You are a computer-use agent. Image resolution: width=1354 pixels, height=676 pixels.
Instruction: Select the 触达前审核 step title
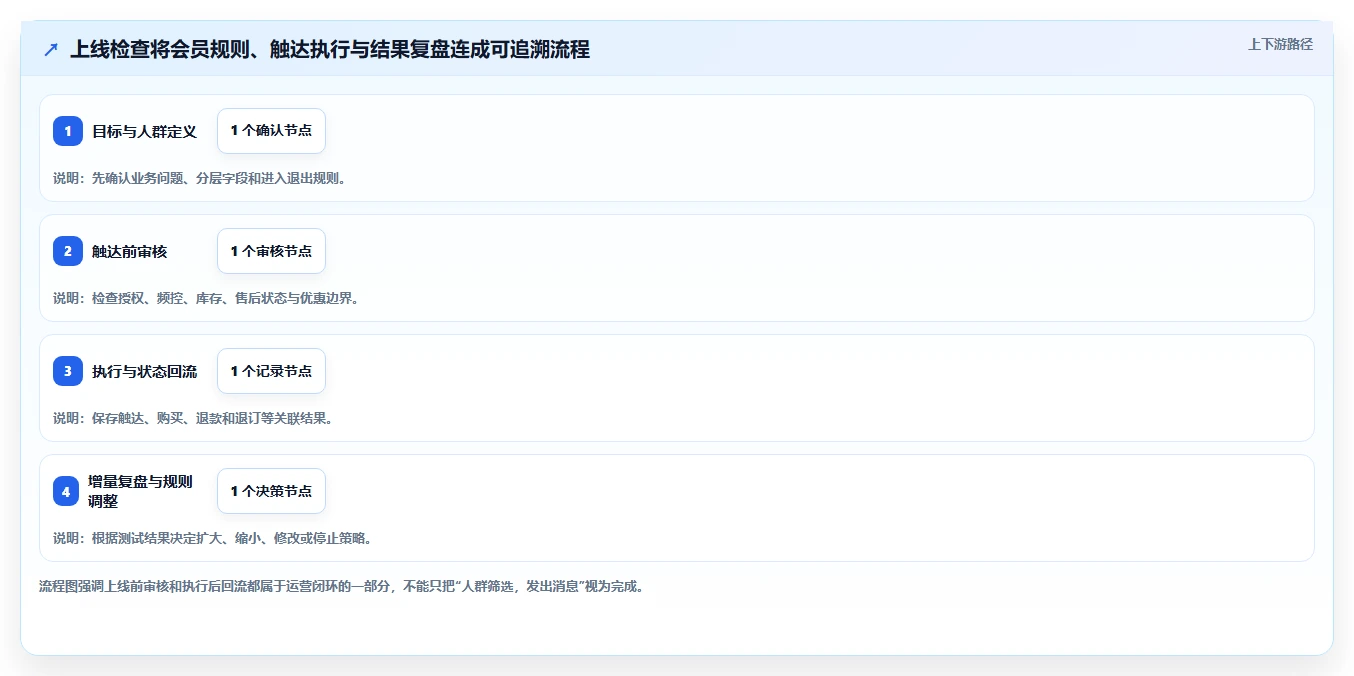click(130, 251)
